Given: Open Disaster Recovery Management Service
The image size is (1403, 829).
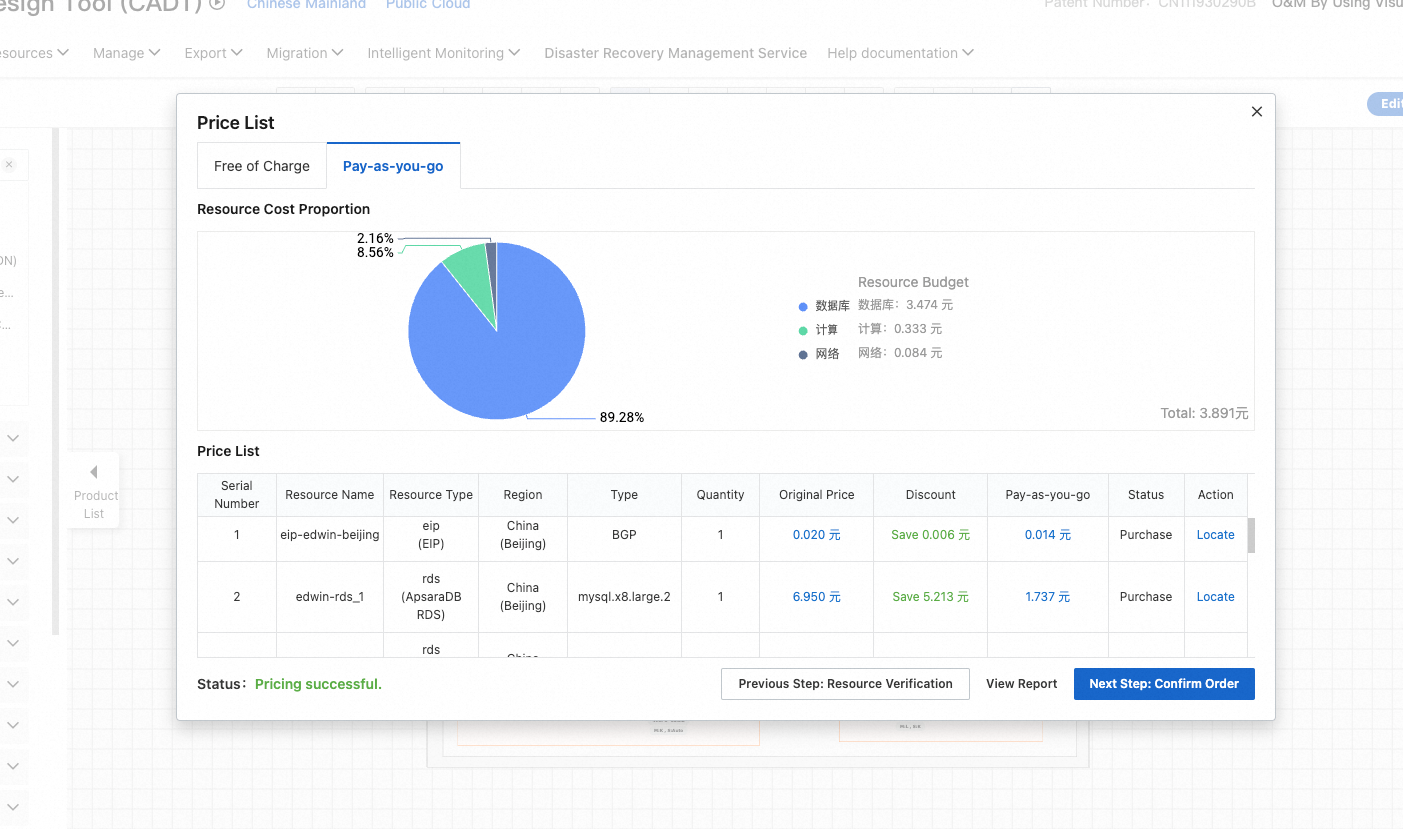Looking at the screenshot, I should 675,53.
